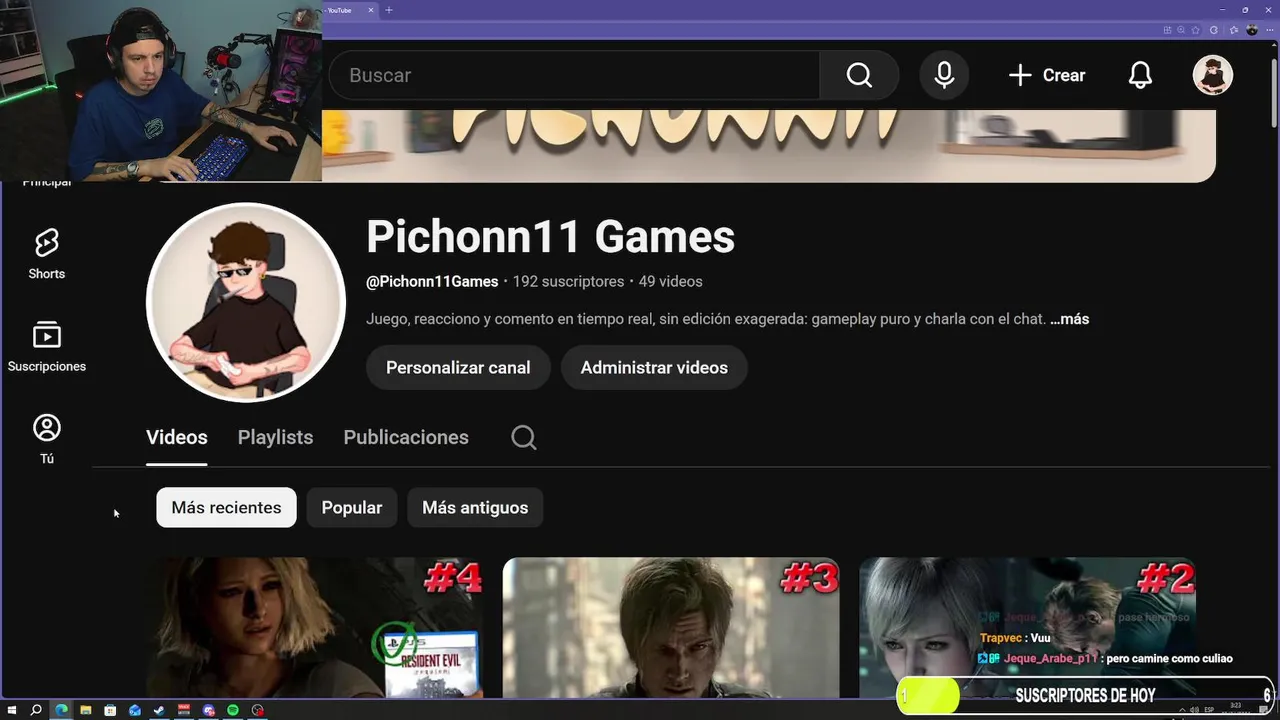The image size is (1280, 720).
Task: Click Personalizar canal button
Action: pyautogui.click(x=458, y=367)
